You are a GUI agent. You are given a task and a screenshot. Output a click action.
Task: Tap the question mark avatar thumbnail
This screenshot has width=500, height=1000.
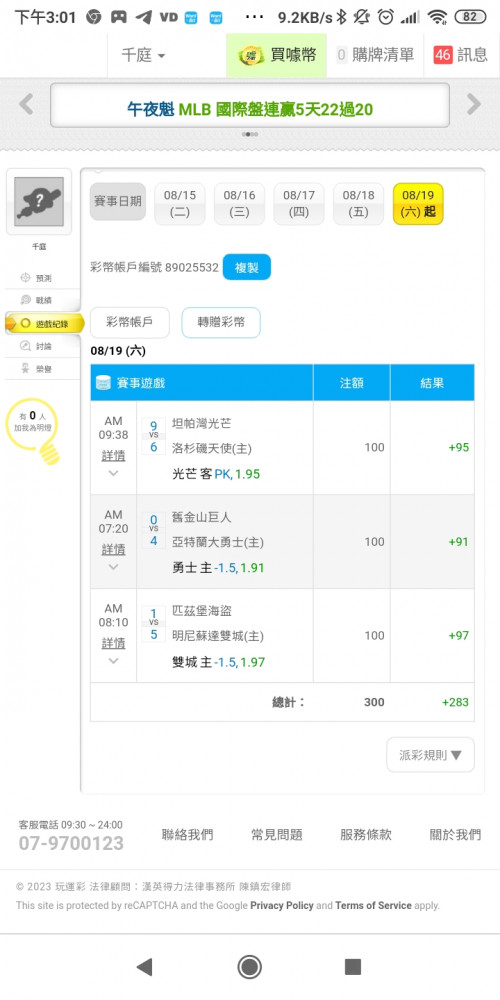click(x=39, y=202)
